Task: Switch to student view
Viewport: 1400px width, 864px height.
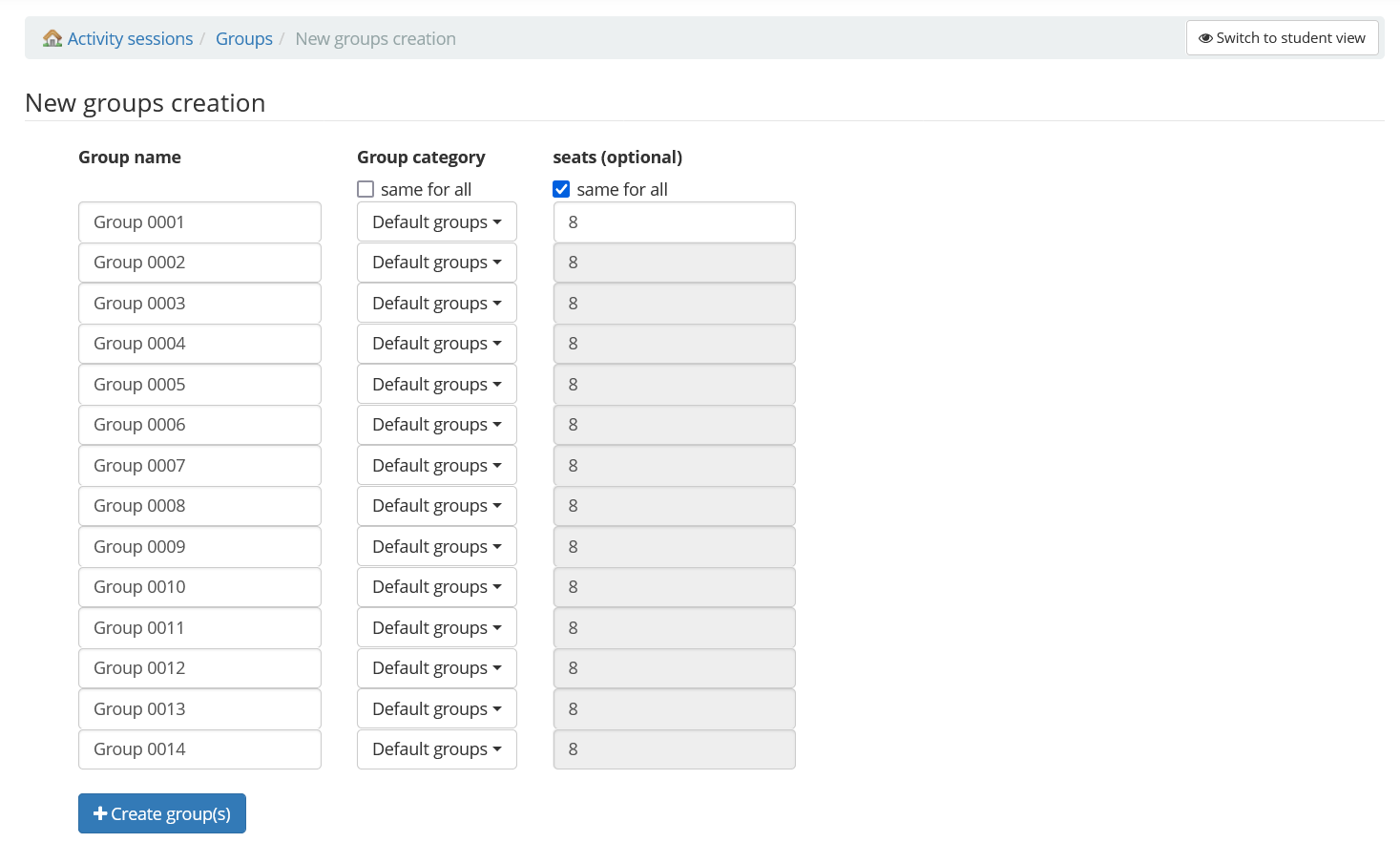Action: tap(1282, 38)
